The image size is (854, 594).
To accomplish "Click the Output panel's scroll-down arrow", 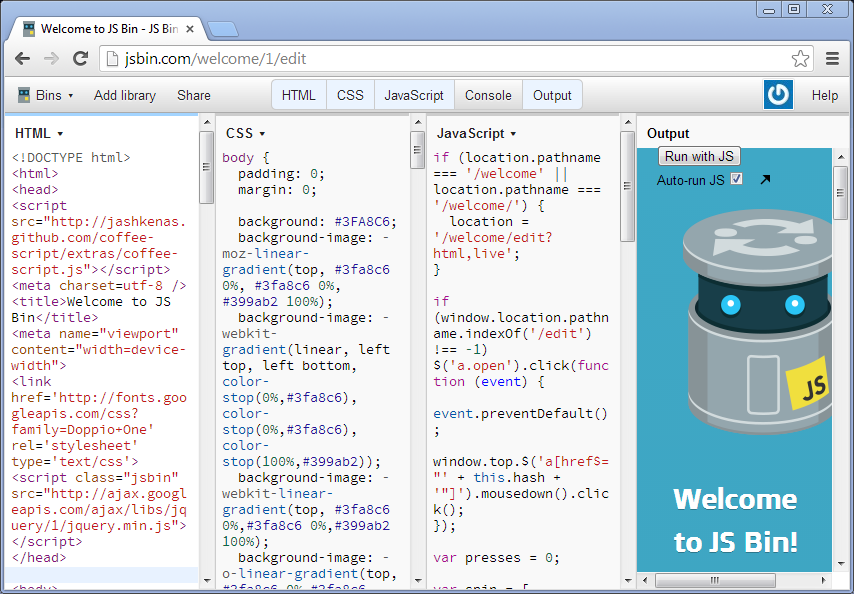I will pyautogui.click(x=840, y=564).
